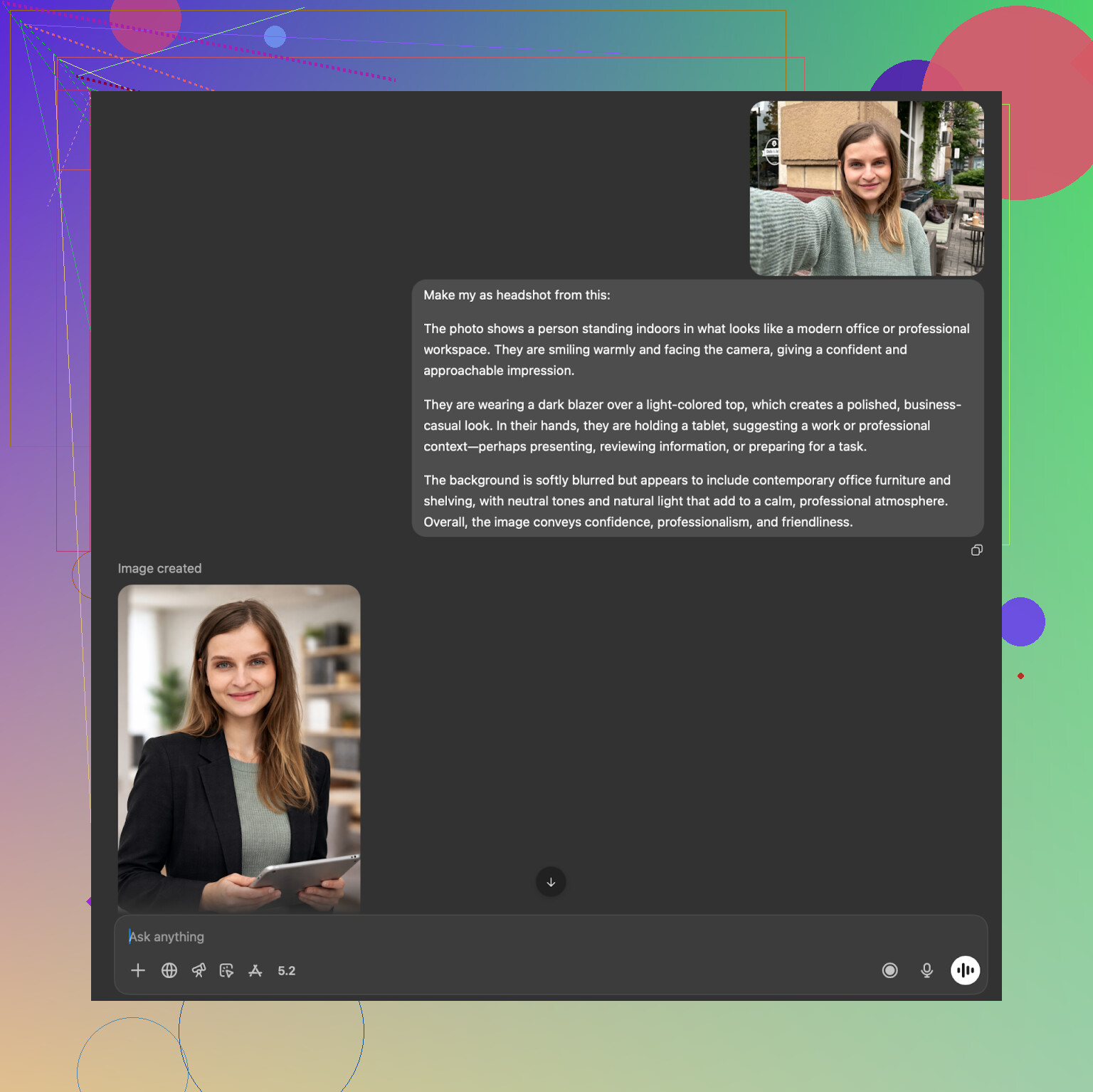Toggle deep research telescope icon
Viewport: 1093px width, 1092px height.
199,970
